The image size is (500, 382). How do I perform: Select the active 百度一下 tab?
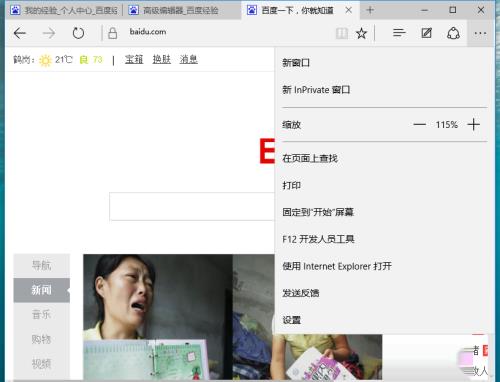[x=297, y=10]
